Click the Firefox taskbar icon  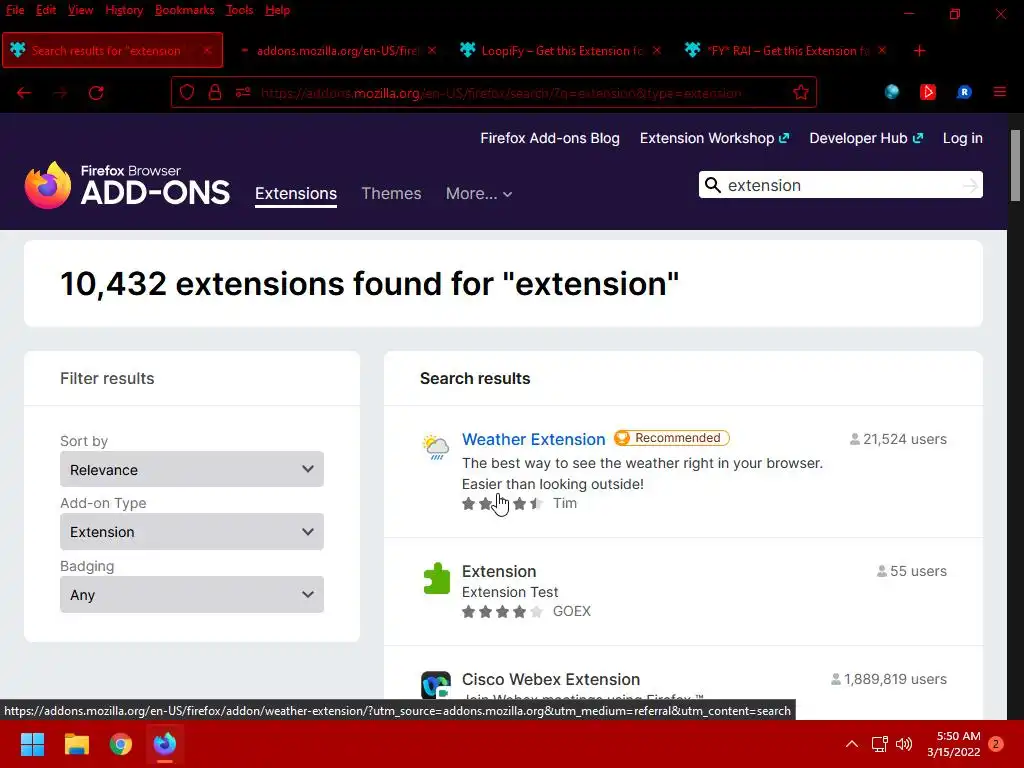165,744
